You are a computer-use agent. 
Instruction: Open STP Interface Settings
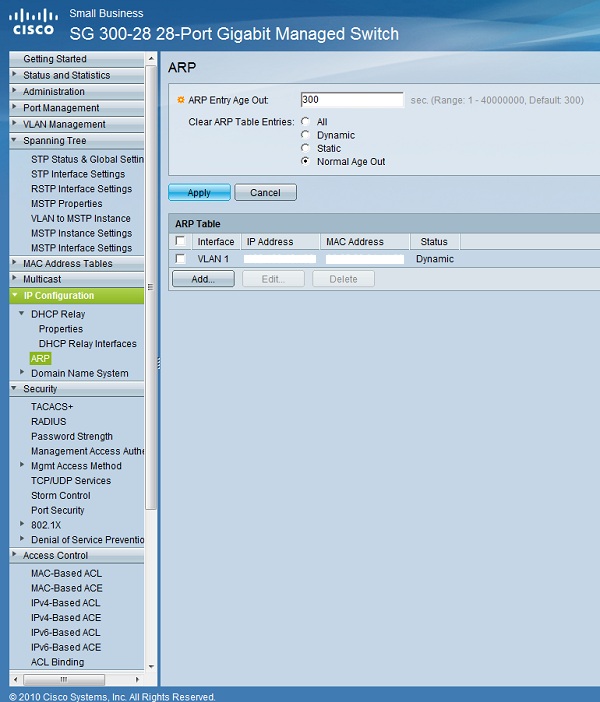[x=78, y=174]
